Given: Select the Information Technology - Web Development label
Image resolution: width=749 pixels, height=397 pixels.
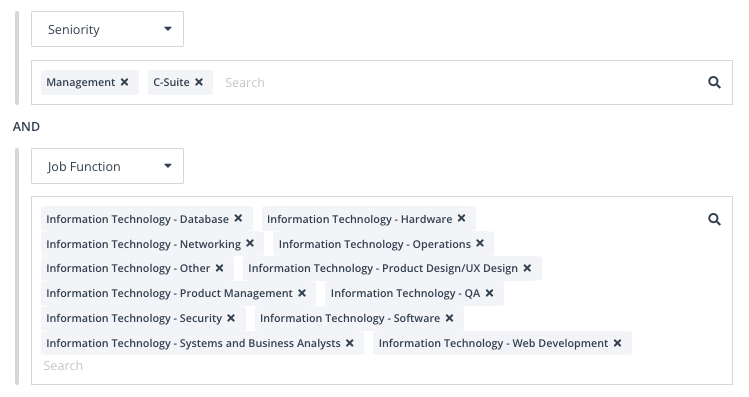Looking at the screenshot, I should (x=493, y=343).
